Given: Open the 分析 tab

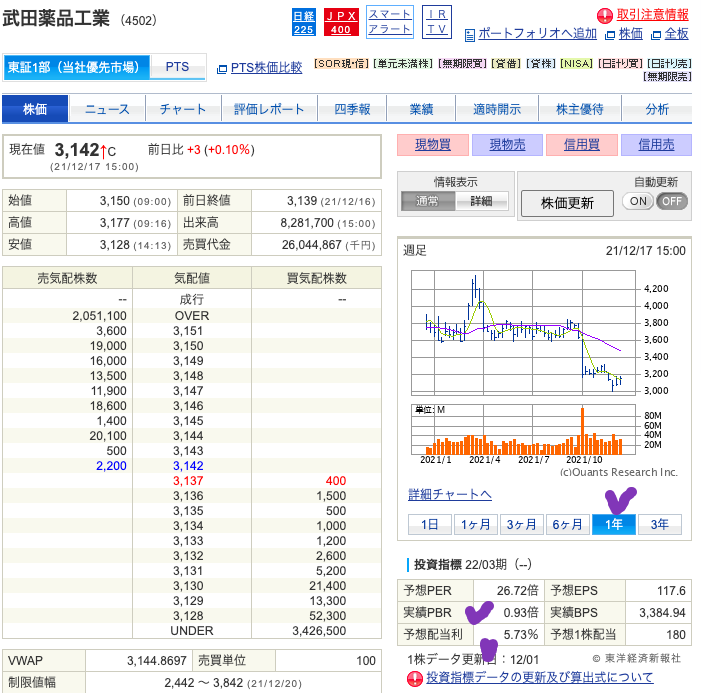Looking at the screenshot, I should (657, 109).
